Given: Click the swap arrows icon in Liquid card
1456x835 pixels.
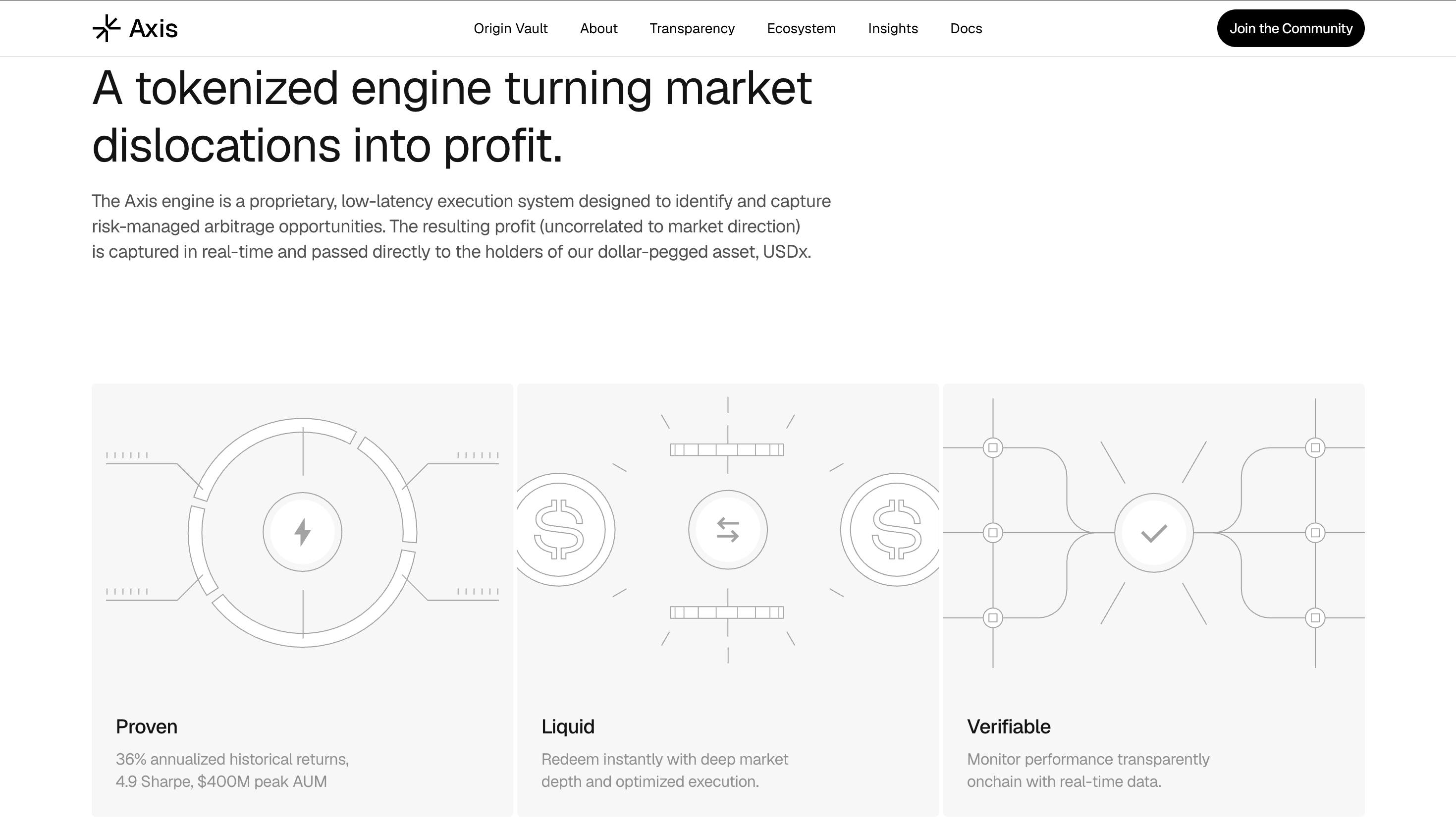Looking at the screenshot, I should click(x=728, y=530).
